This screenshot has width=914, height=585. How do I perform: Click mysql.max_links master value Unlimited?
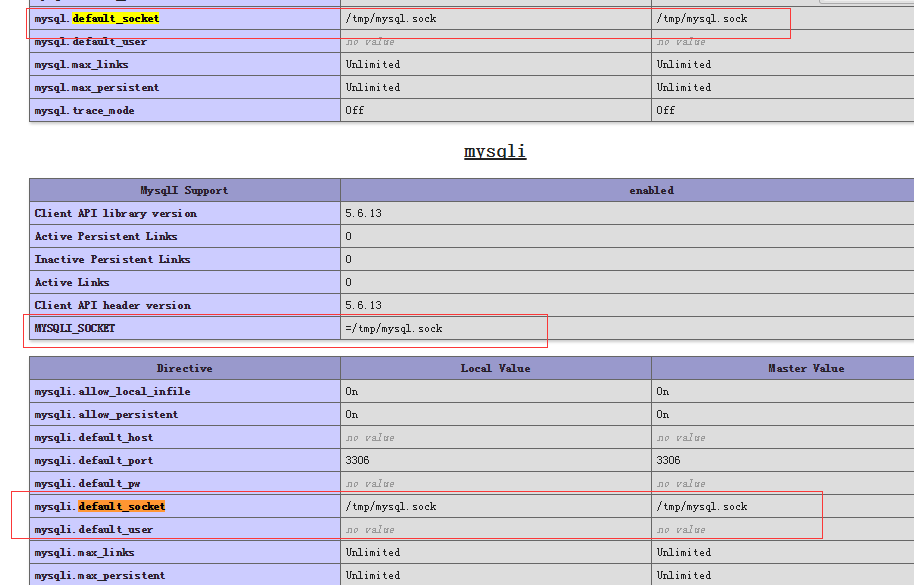tap(684, 65)
